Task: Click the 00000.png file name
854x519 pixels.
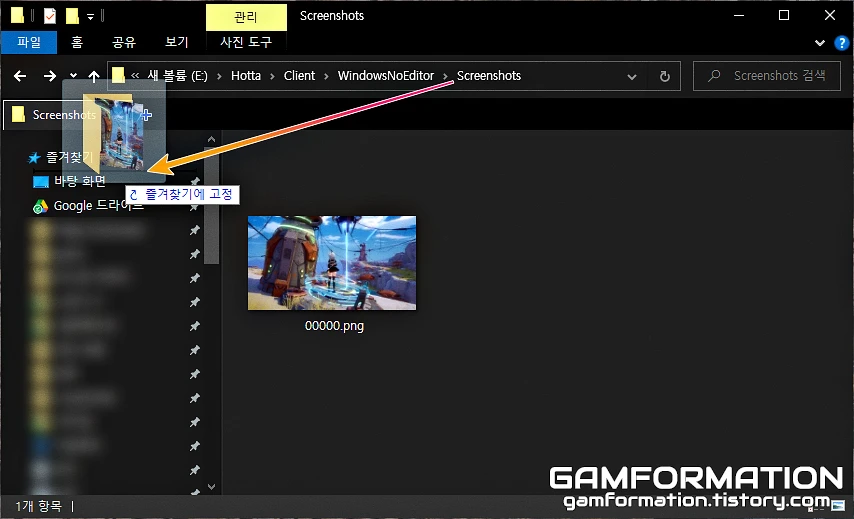Action: click(x=334, y=326)
